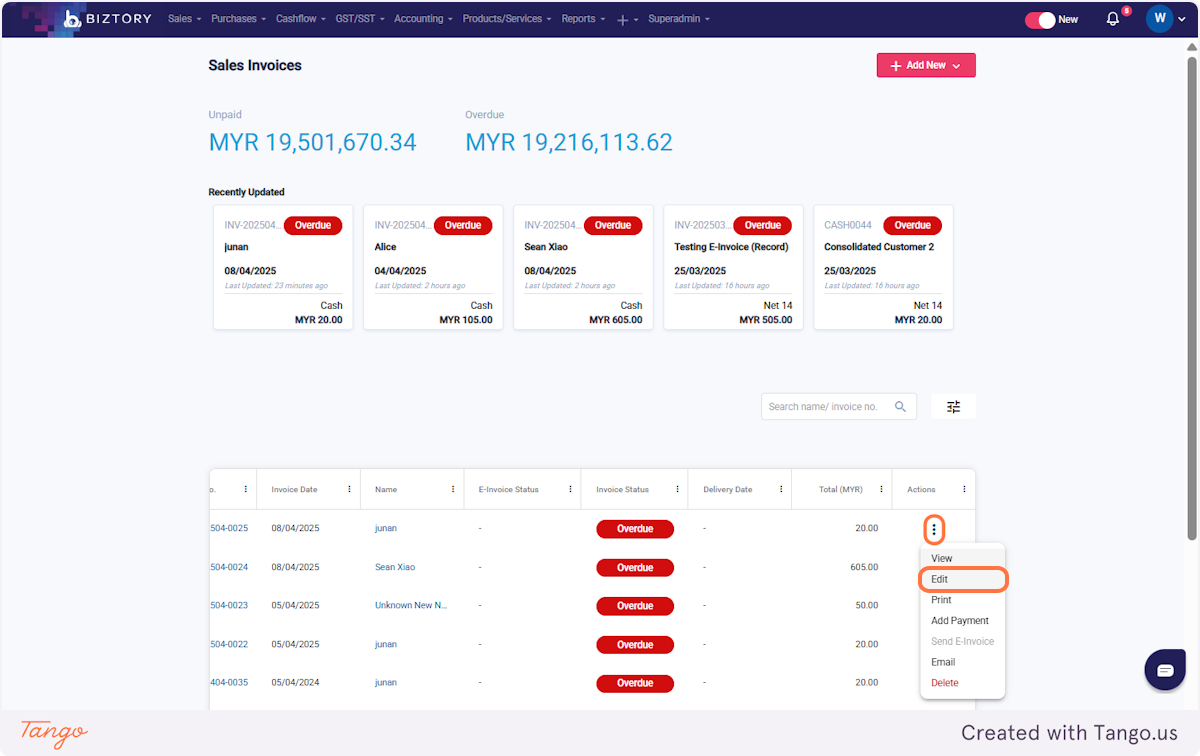Open Invoice Date column options
The height and width of the screenshot is (756, 1200).
[349, 489]
